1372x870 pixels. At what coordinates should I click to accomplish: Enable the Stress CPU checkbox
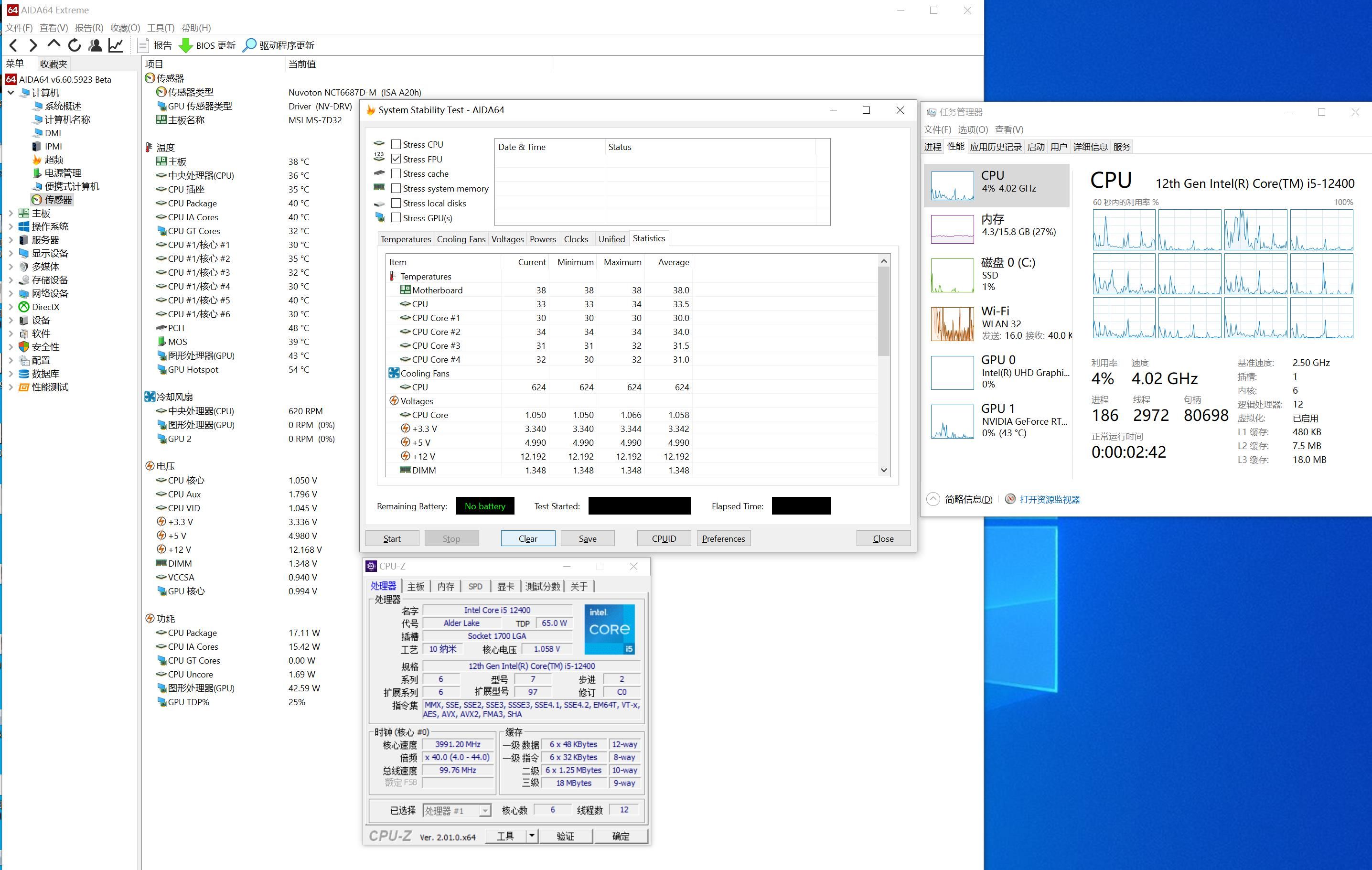pyautogui.click(x=396, y=144)
